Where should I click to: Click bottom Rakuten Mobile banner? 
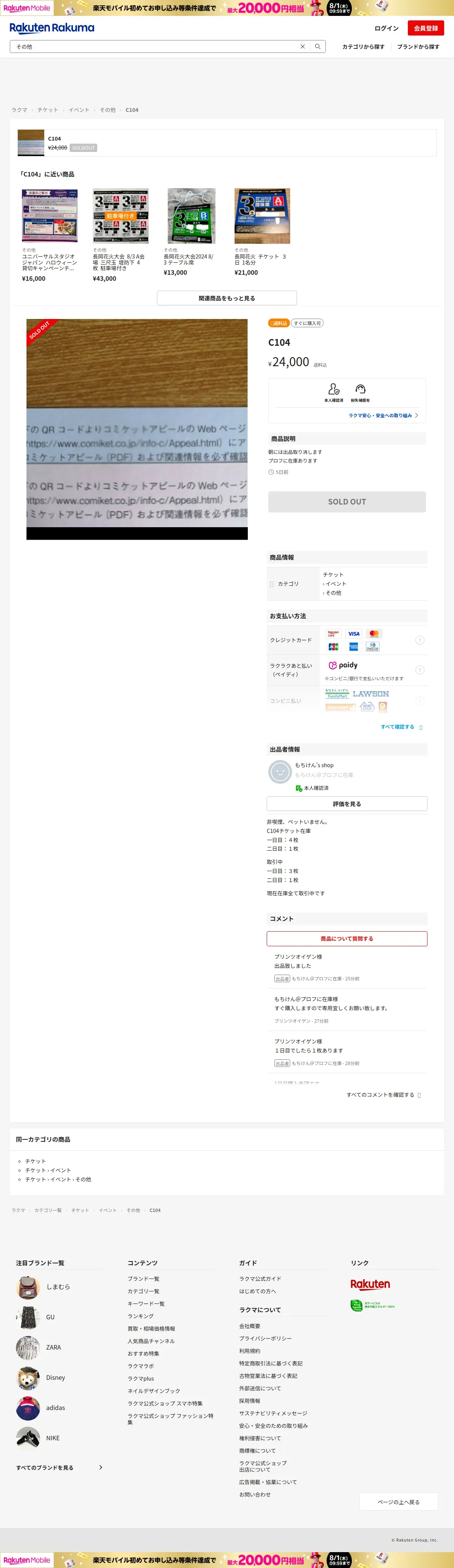tap(227, 1560)
